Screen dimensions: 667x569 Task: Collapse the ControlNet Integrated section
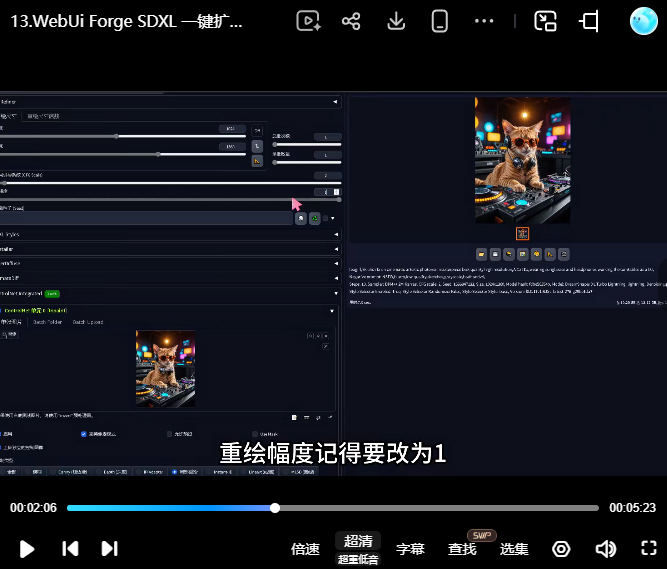point(336,293)
